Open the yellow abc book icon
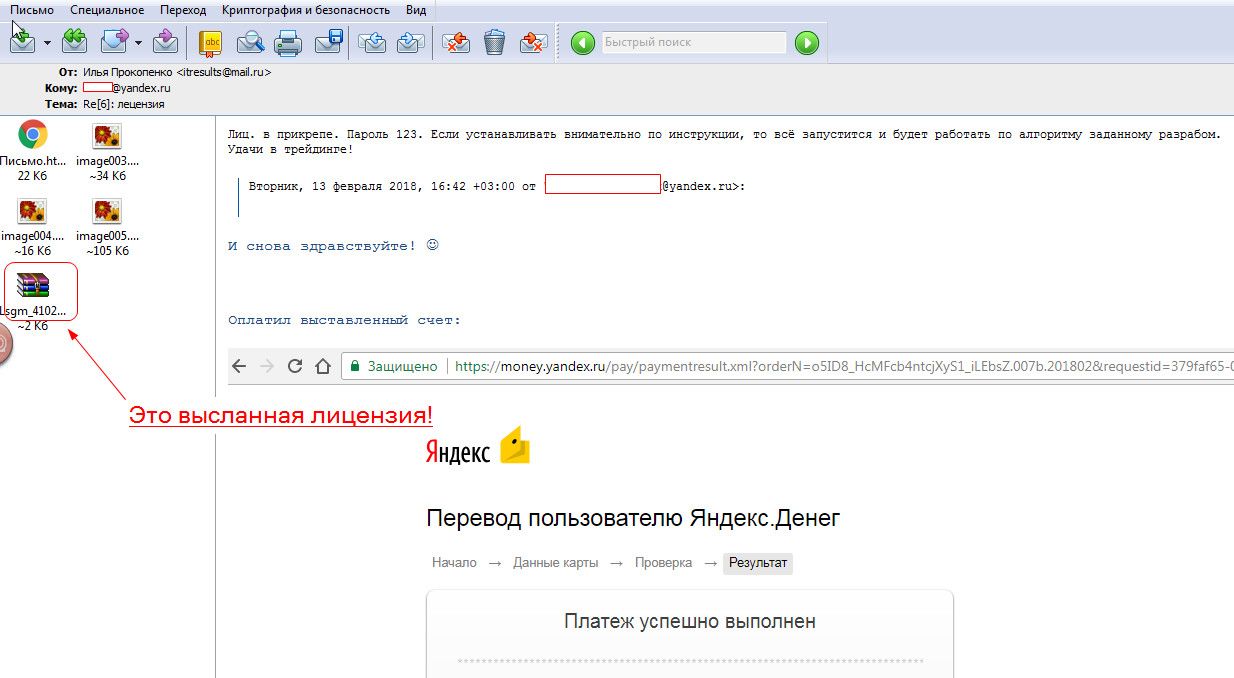Viewport: 1234px width, 678px height. coord(211,42)
